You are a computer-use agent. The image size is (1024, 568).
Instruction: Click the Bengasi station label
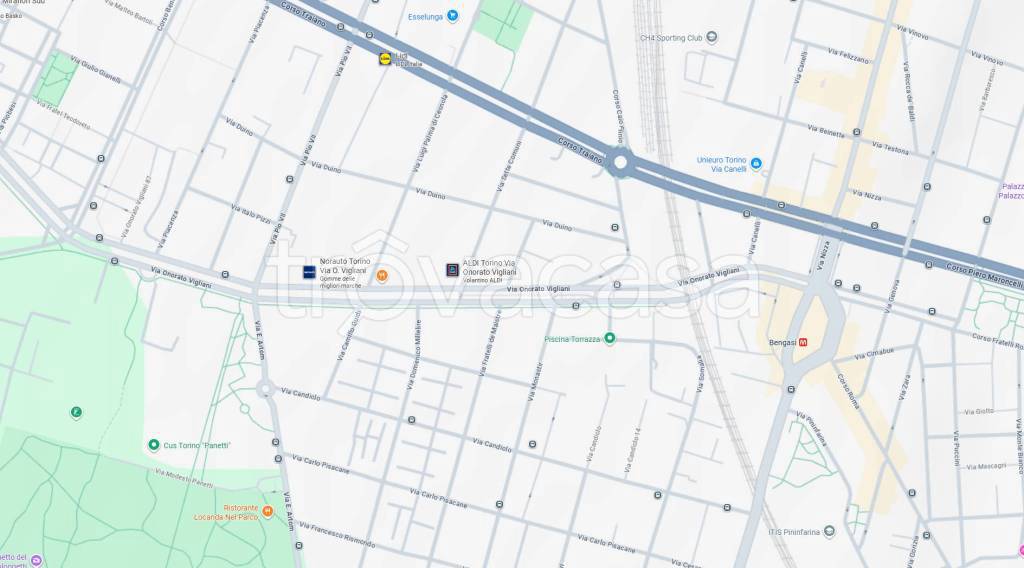tap(782, 342)
